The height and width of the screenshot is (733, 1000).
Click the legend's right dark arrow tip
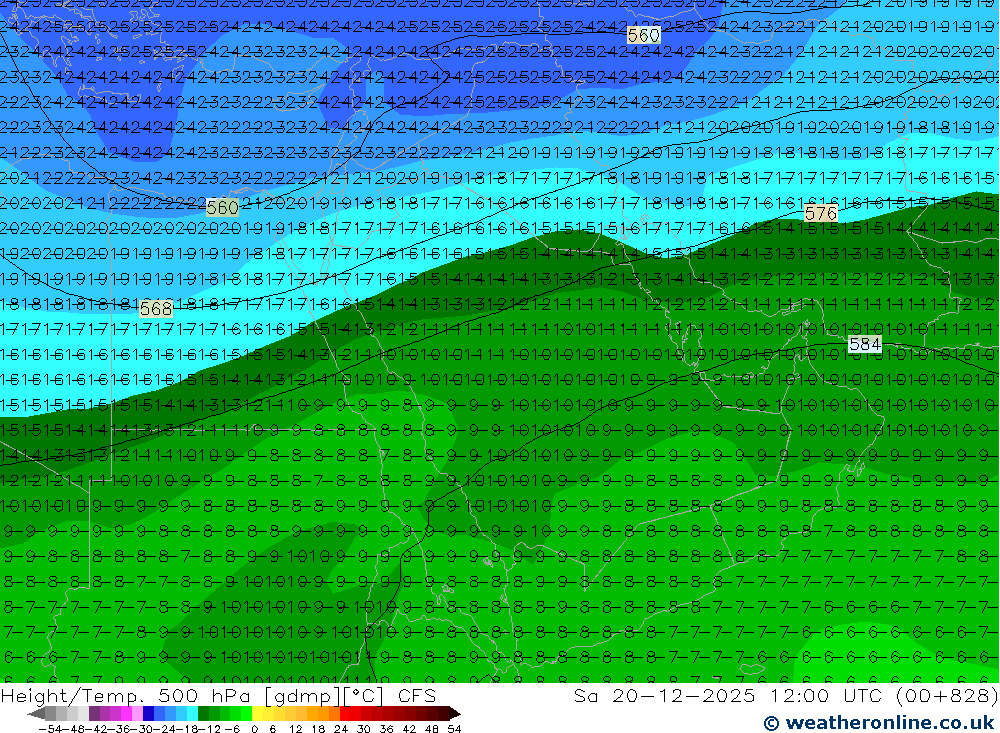(x=453, y=714)
